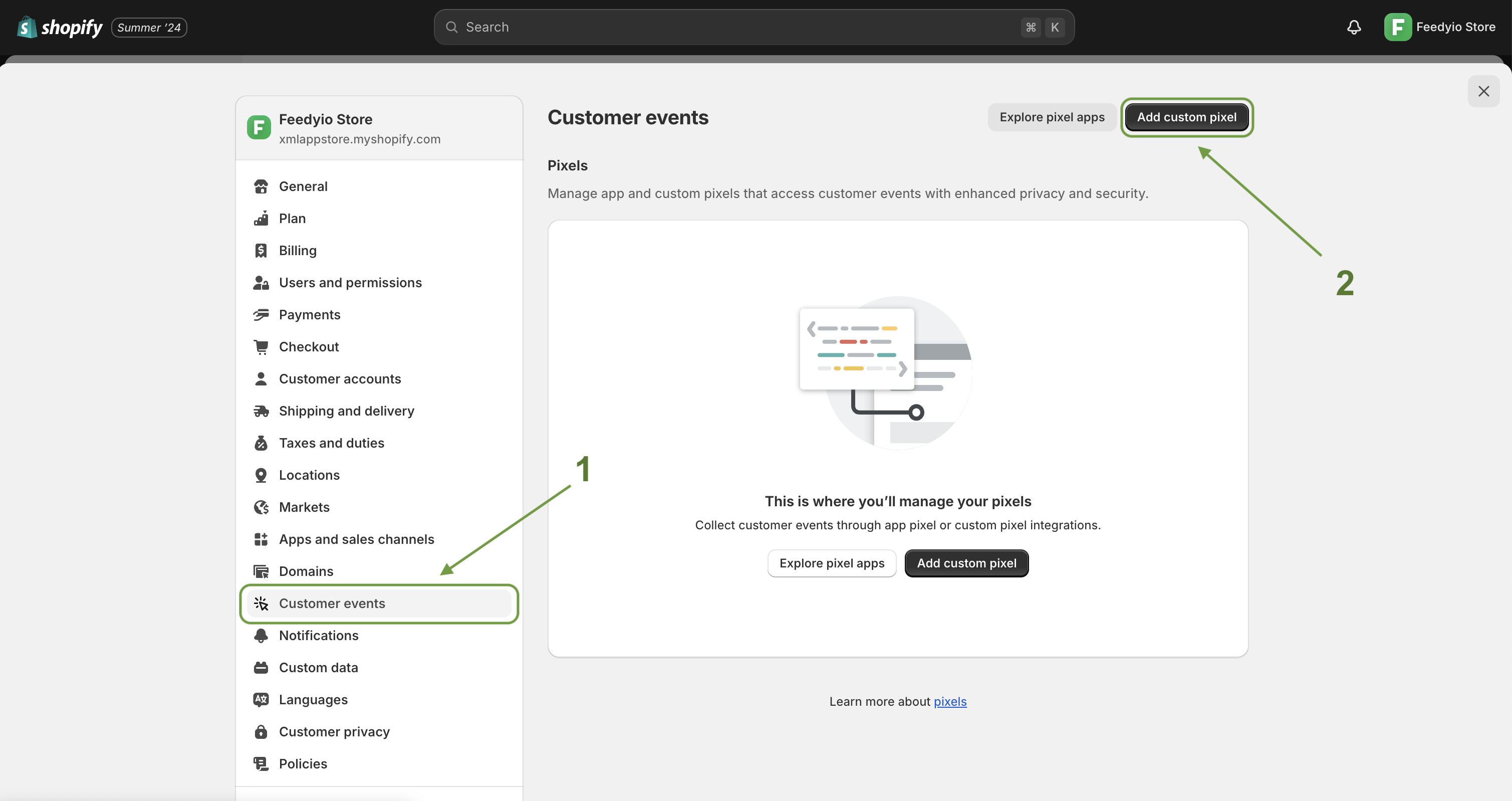Click Feedyio Store name in sidebar header
This screenshot has height=801, width=1512.
click(x=325, y=119)
